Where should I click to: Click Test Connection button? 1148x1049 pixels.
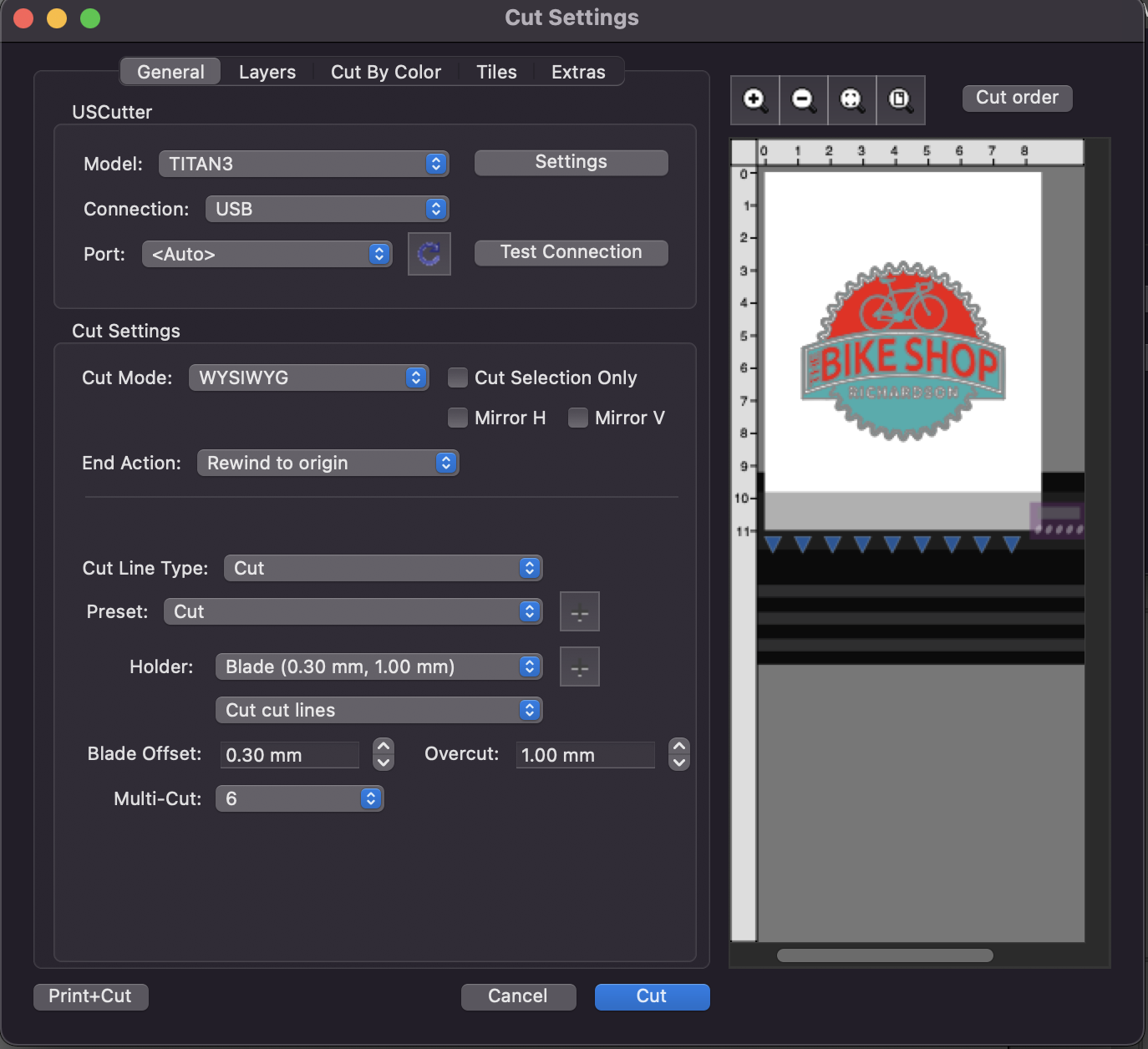pyautogui.click(x=571, y=252)
